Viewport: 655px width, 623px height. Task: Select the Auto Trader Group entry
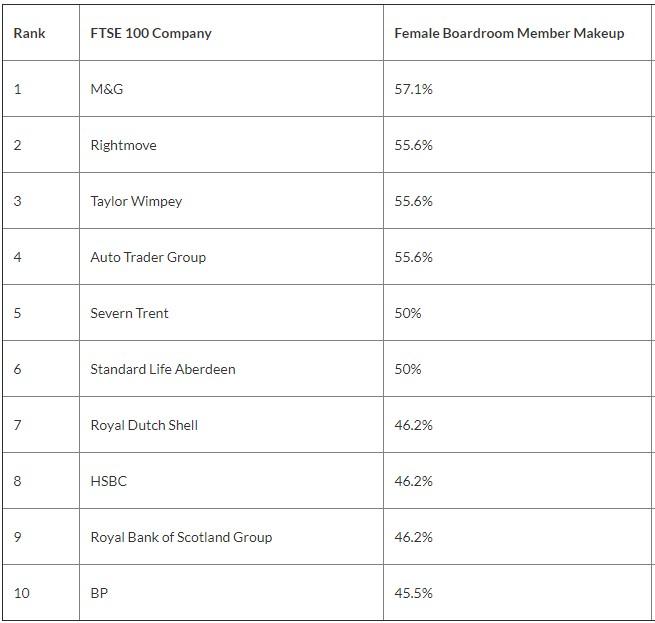tap(148, 257)
